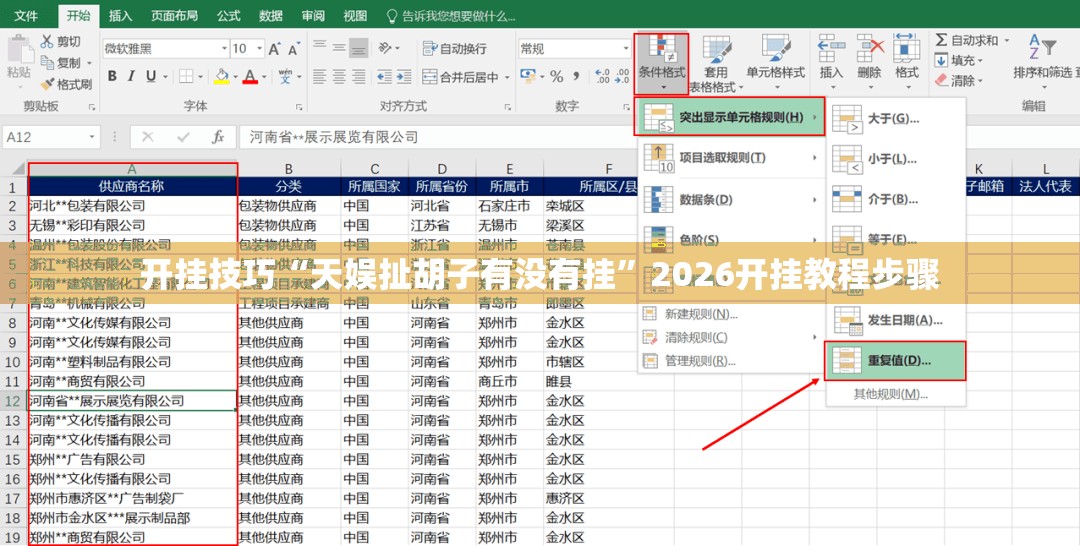Click the Select All corner triangle
The width and height of the screenshot is (1080, 546).
point(17,169)
